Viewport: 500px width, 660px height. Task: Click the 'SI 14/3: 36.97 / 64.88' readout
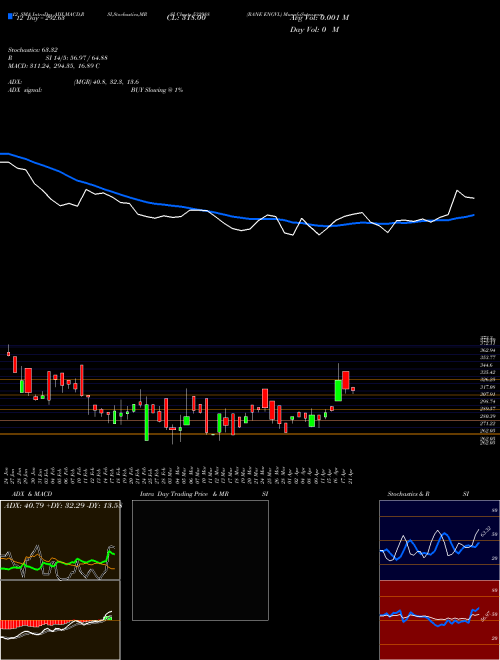coord(76,58)
